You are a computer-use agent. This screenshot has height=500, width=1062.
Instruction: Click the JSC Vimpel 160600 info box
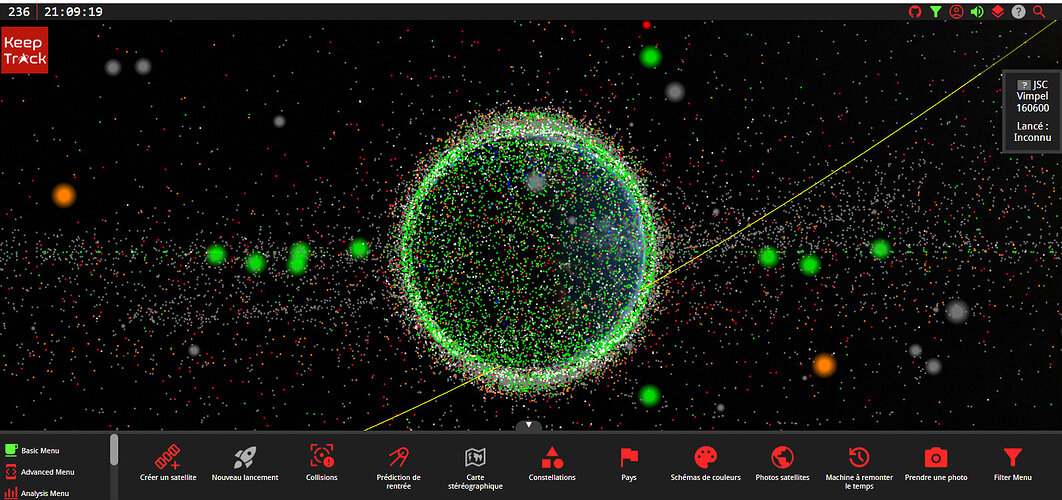[1032, 110]
